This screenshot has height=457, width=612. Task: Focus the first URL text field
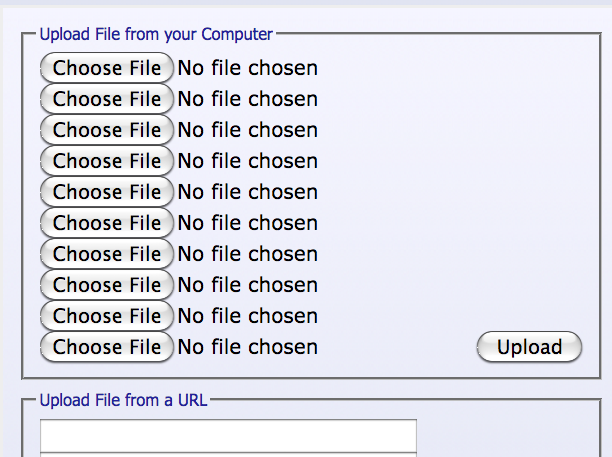pyautogui.click(x=228, y=436)
